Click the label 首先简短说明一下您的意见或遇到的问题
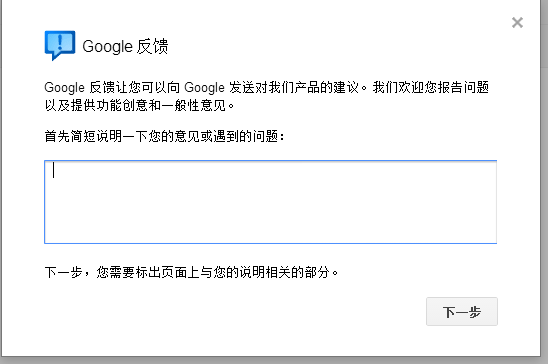The width and height of the screenshot is (548, 364). (164, 136)
